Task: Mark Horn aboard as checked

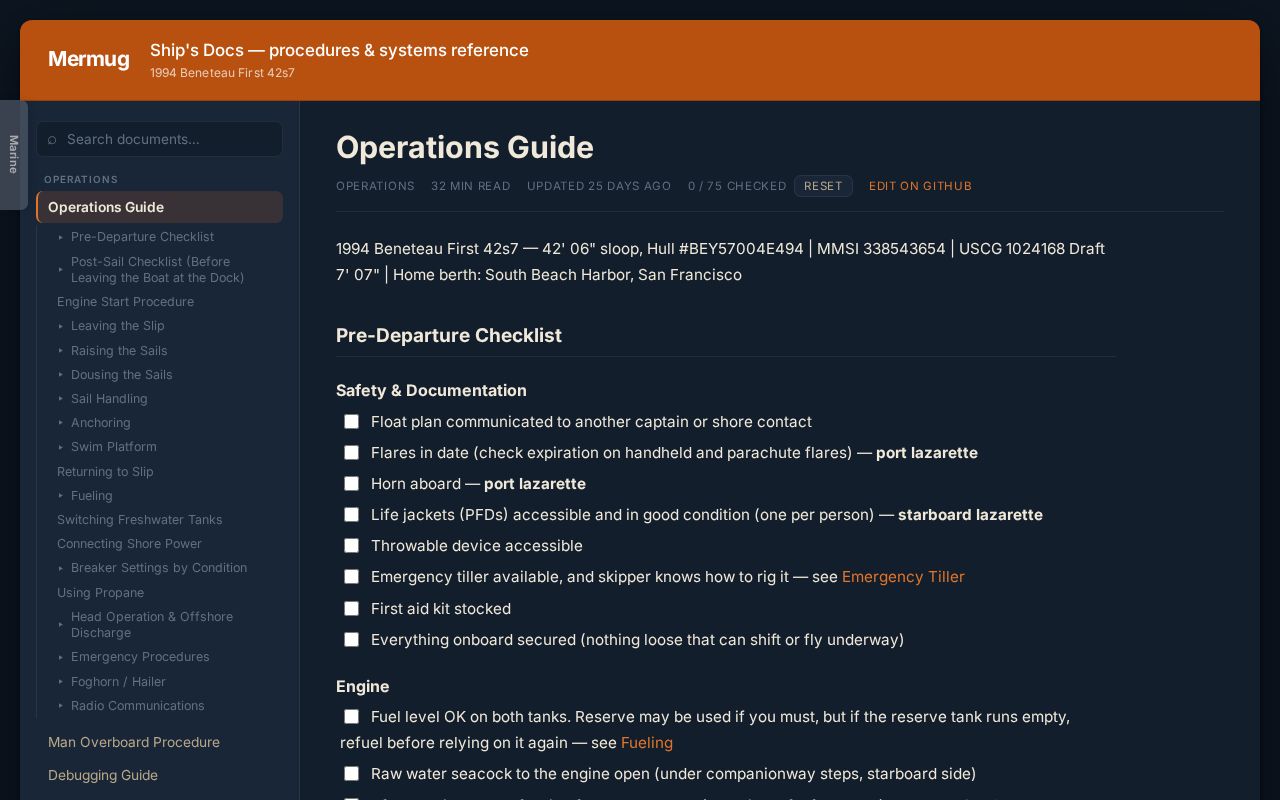Action: pos(351,484)
